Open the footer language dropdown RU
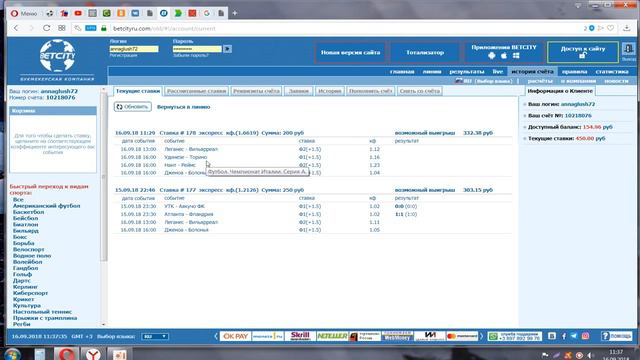Screen dimensions: 640x360 [x=155, y=336]
